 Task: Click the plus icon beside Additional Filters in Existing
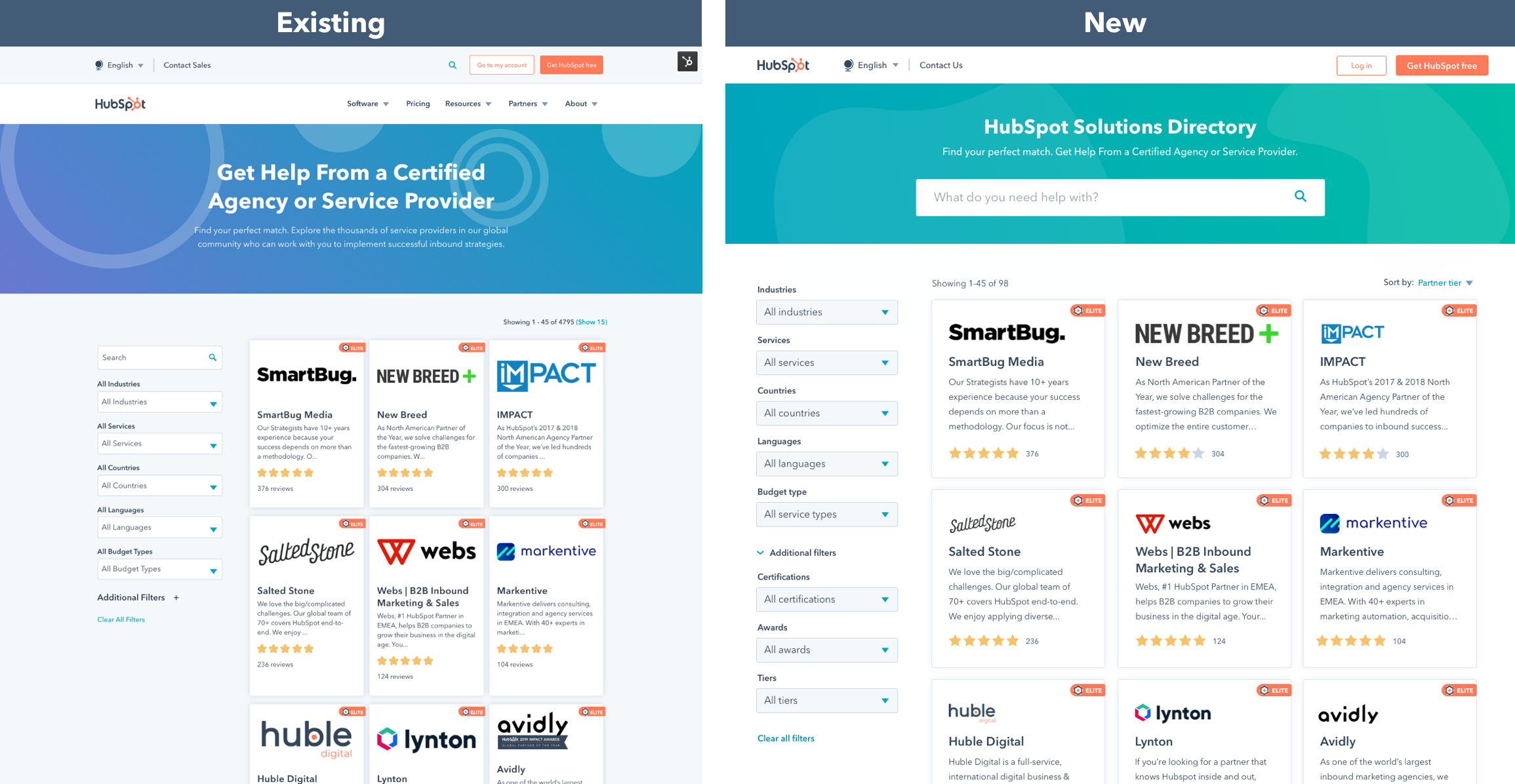click(176, 598)
